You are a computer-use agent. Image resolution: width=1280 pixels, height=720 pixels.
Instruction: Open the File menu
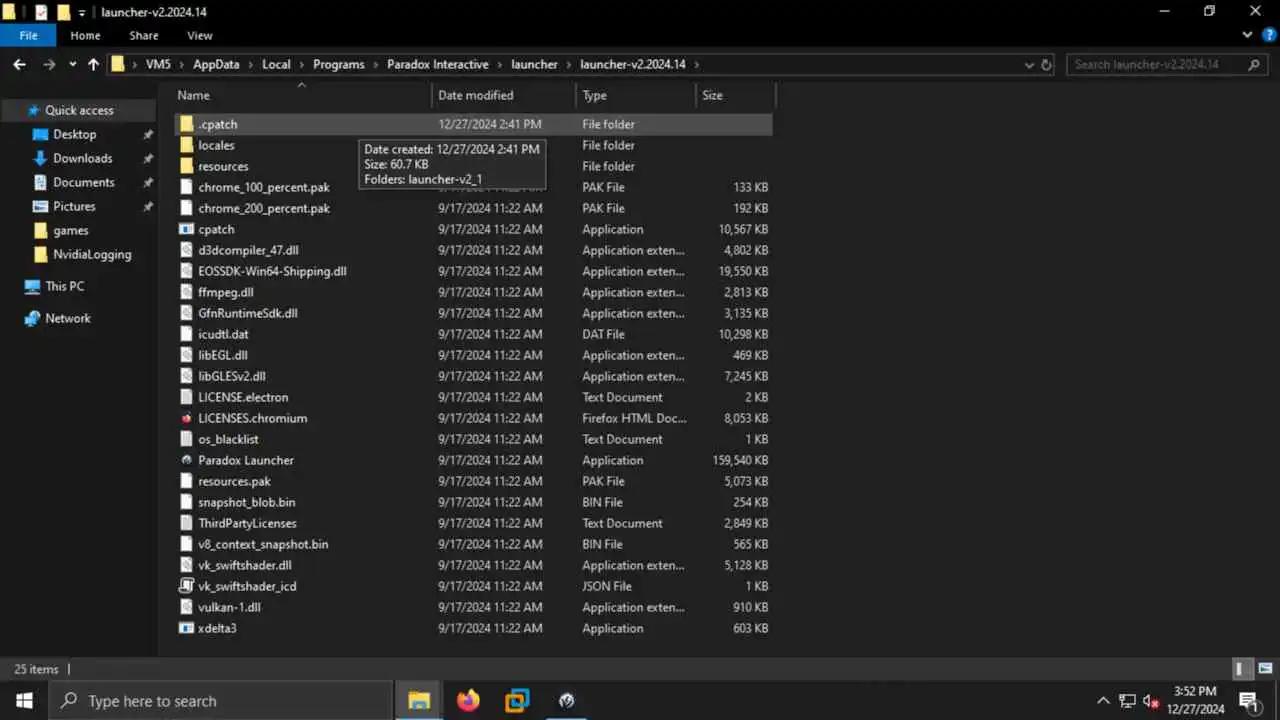pos(28,35)
